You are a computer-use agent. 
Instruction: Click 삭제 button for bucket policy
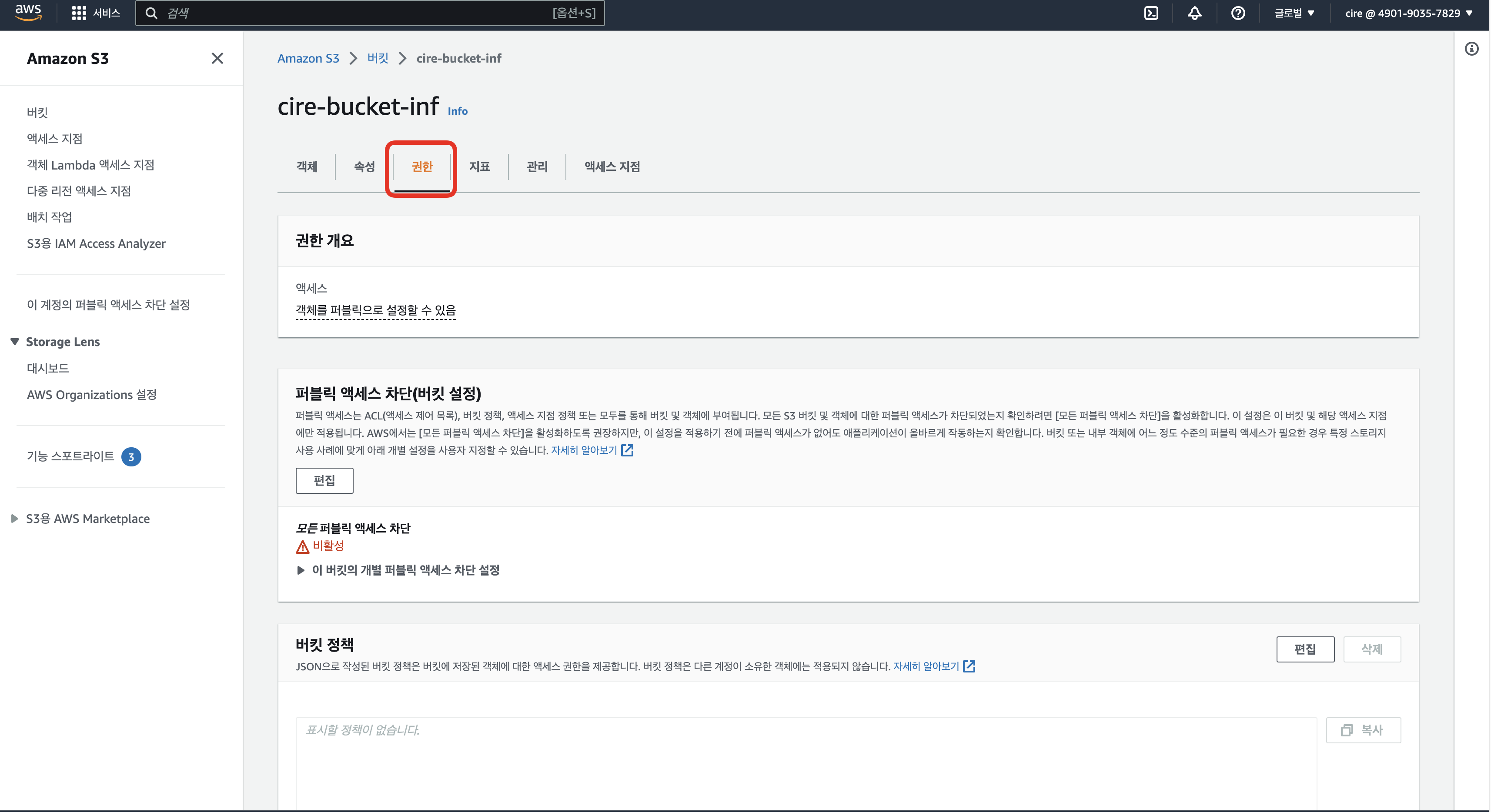tap(1372, 649)
